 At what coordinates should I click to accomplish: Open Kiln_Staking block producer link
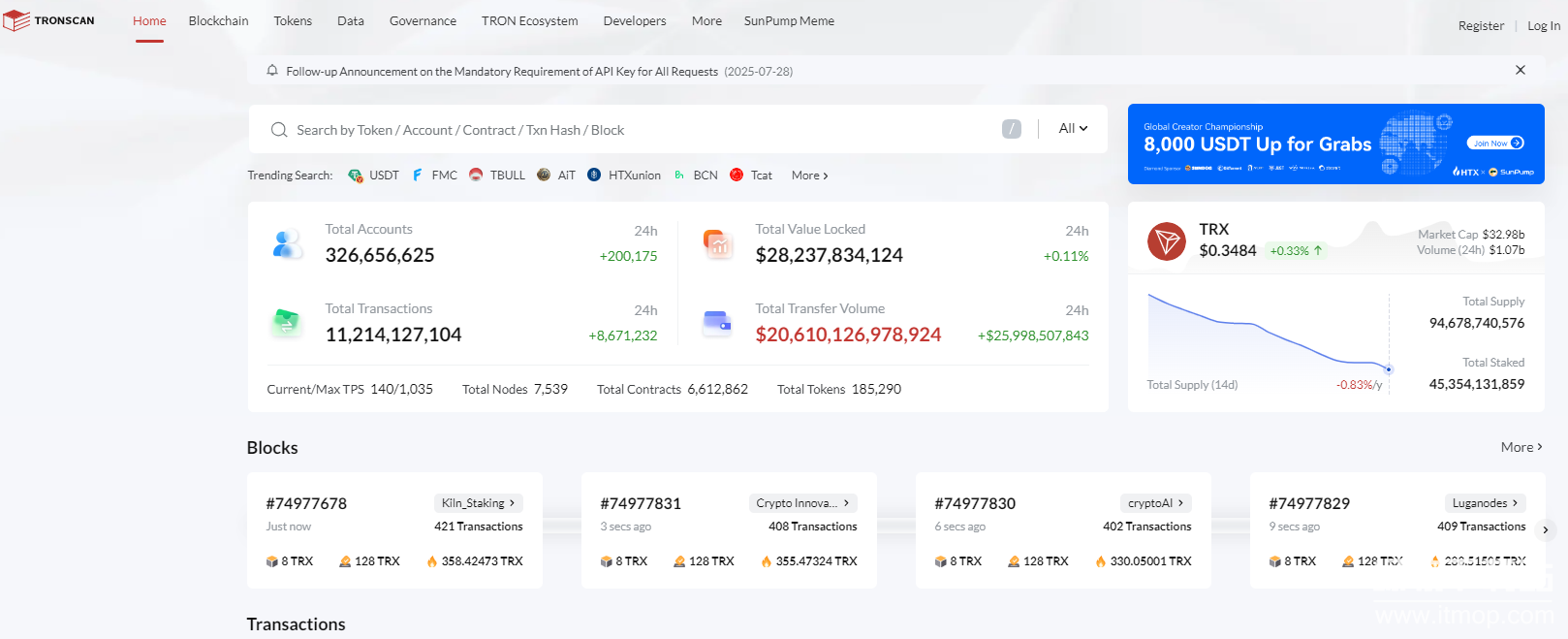pyautogui.click(x=478, y=503)
